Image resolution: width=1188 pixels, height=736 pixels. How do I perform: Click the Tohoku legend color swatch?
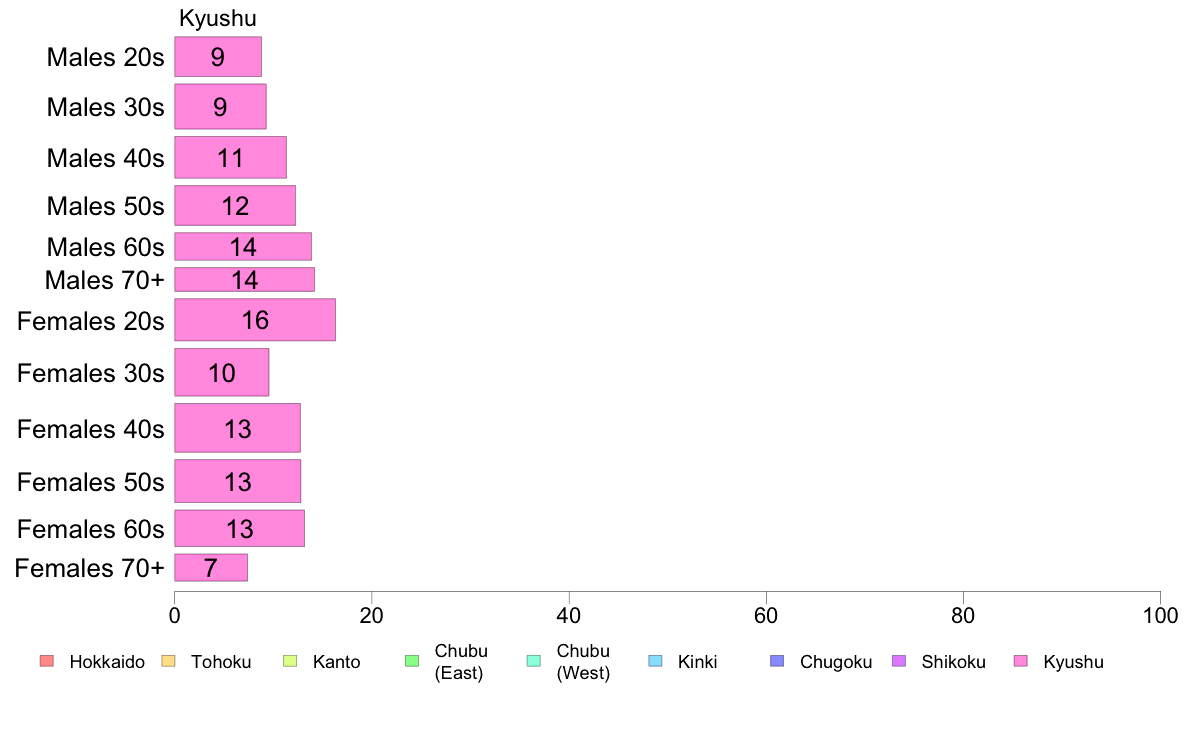[168, 661]
